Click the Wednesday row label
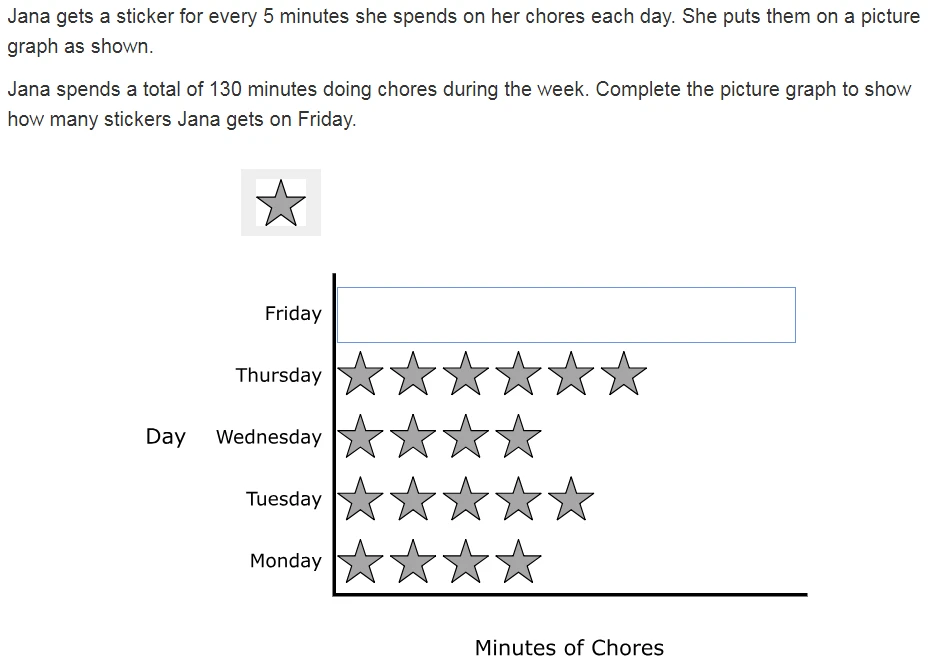This screenshot has height=662, width=935. [269, 437]
